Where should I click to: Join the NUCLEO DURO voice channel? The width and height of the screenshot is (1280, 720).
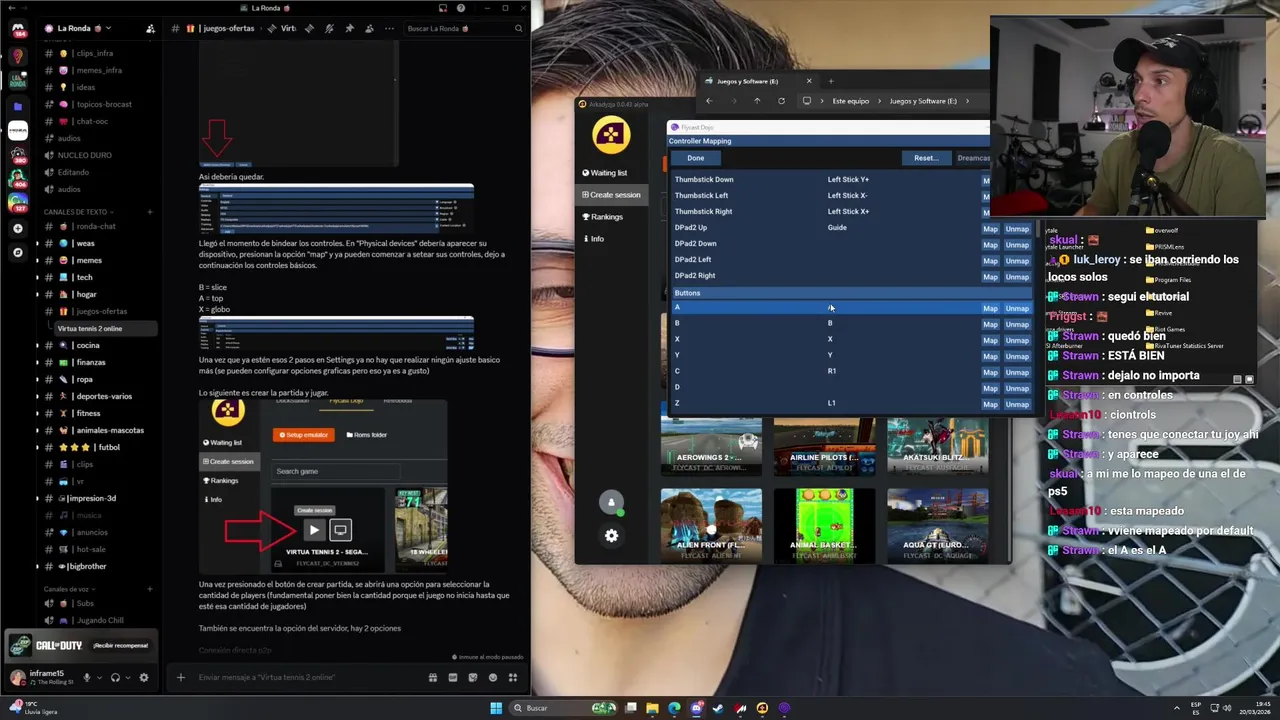tap(93, 155)
